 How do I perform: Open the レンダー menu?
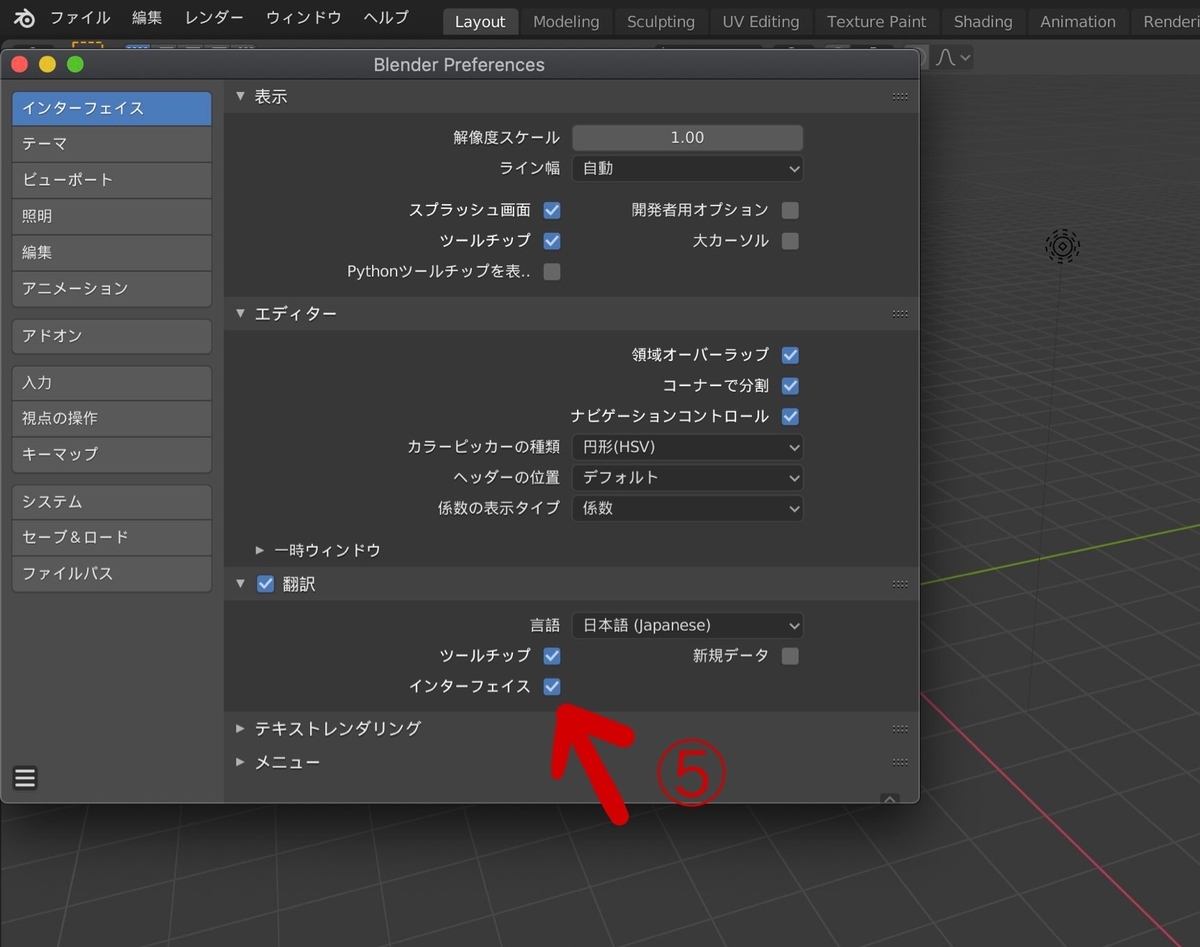point(214,18)
